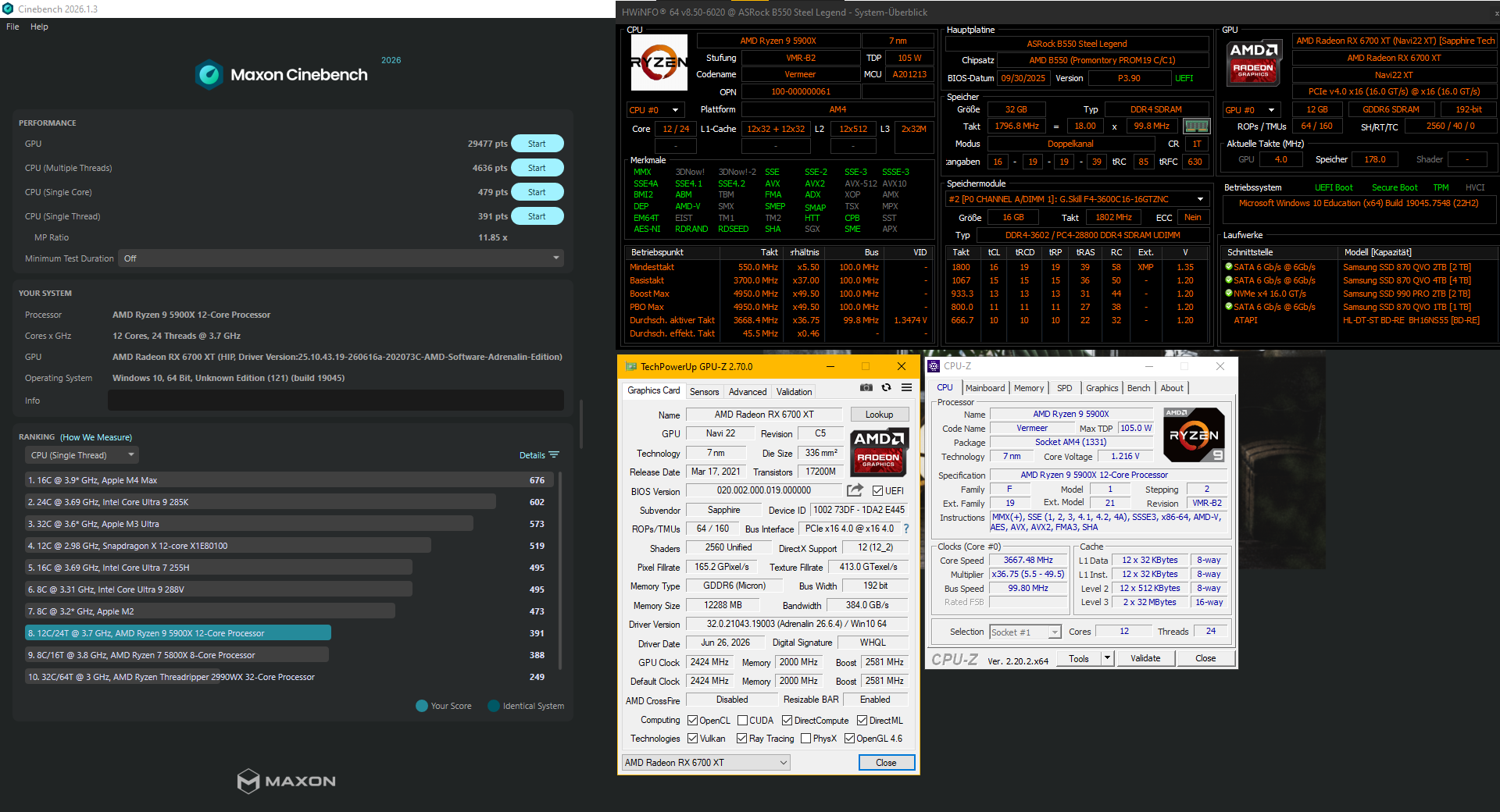Image resolution: width=1500 pixels, height=812 pixels.
Task: Start the CPU (Multiple Threads) benchmark
Action: click(x=537, y=168)
